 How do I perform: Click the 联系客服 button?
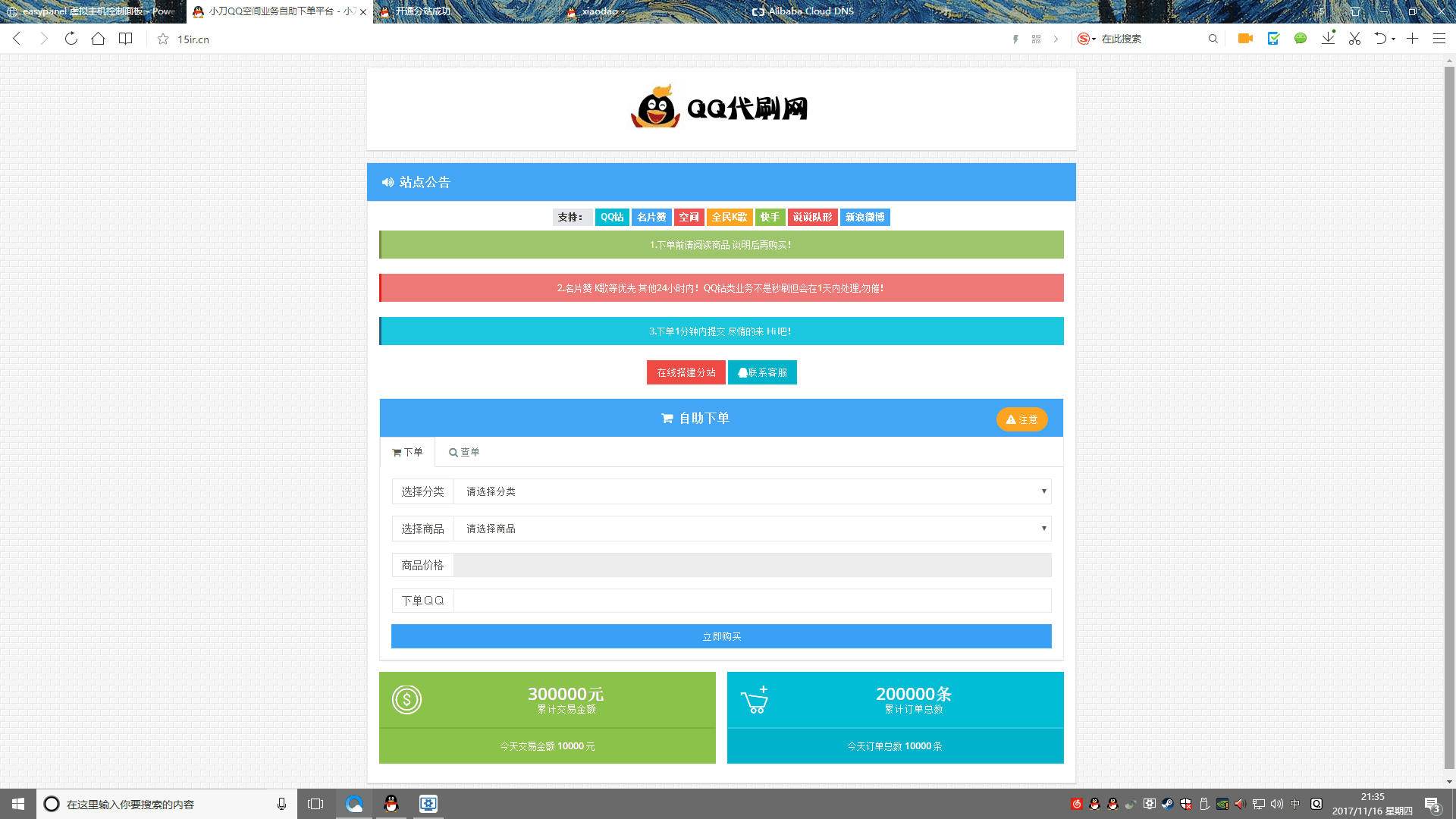[x=762, y=372]
